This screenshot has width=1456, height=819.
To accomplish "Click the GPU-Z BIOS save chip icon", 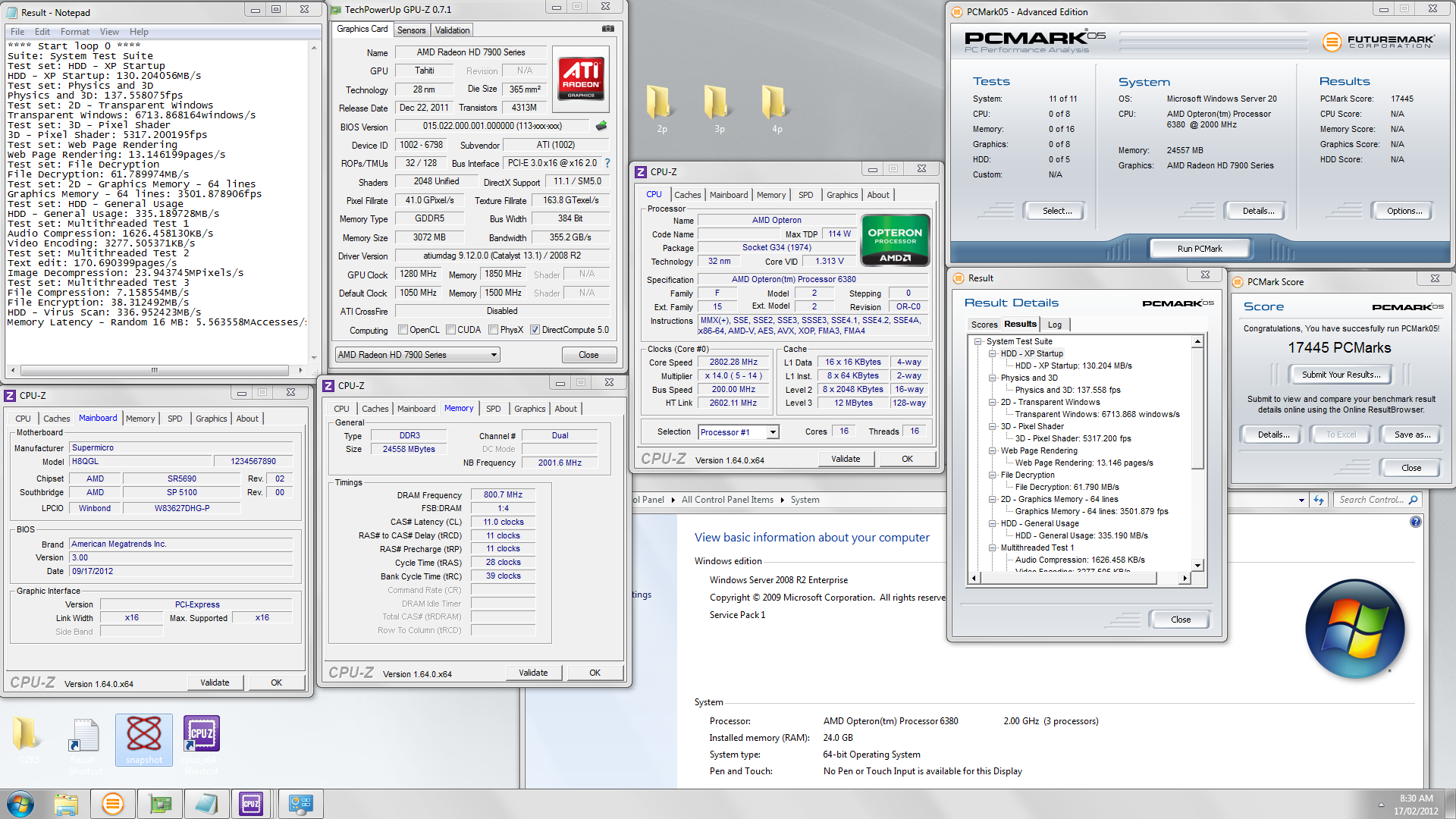I will 601,126.
